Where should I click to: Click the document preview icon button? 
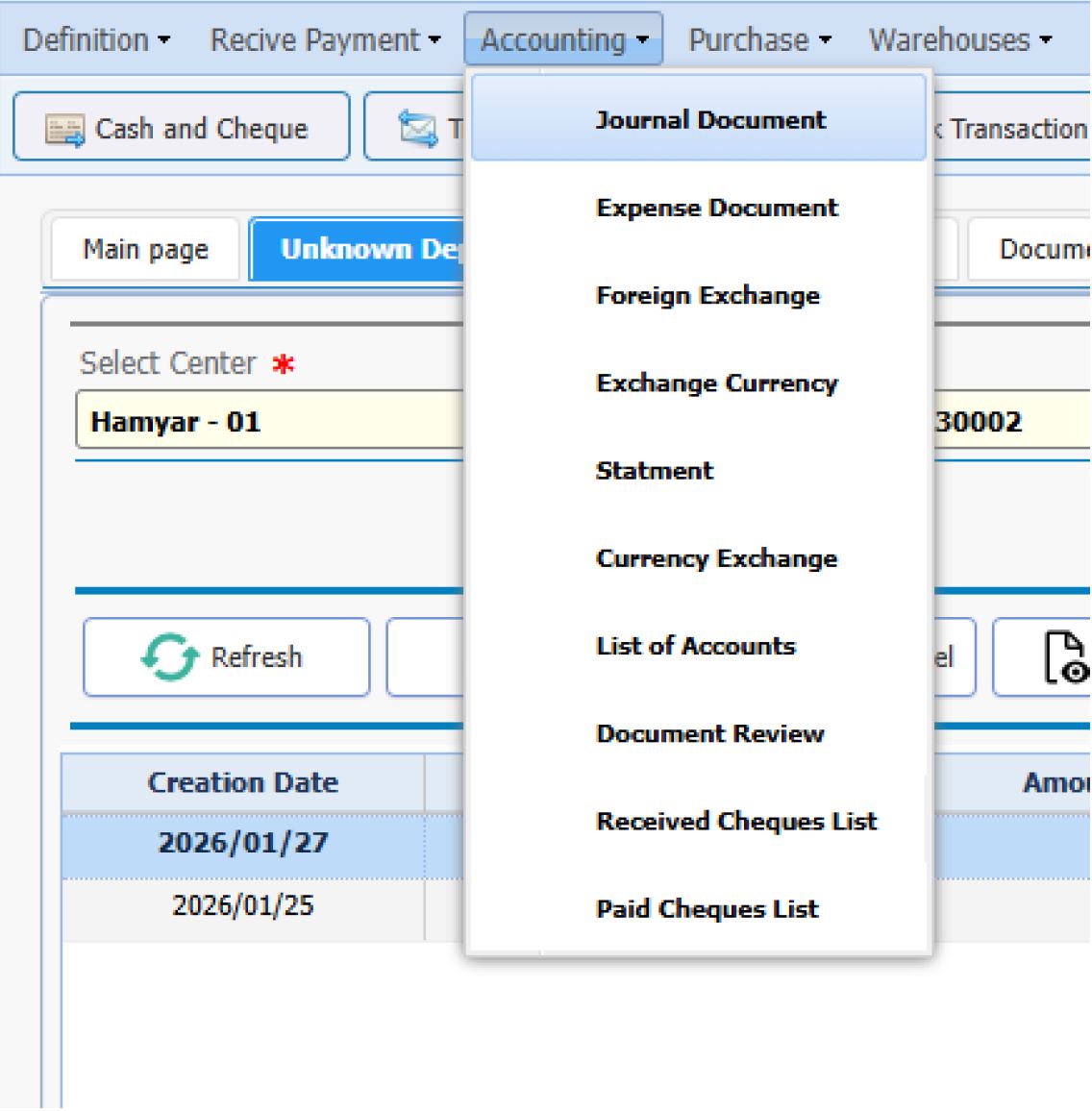tap(1069, 657)
